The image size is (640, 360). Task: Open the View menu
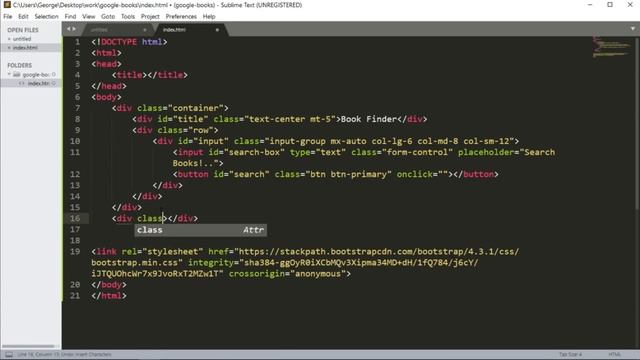tap(89, 16)
